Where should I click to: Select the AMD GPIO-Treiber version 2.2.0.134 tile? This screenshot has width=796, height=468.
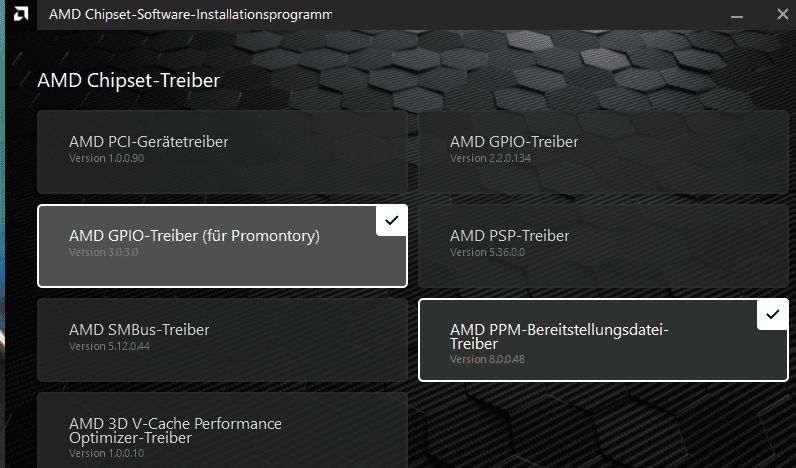tap(603, 152)
